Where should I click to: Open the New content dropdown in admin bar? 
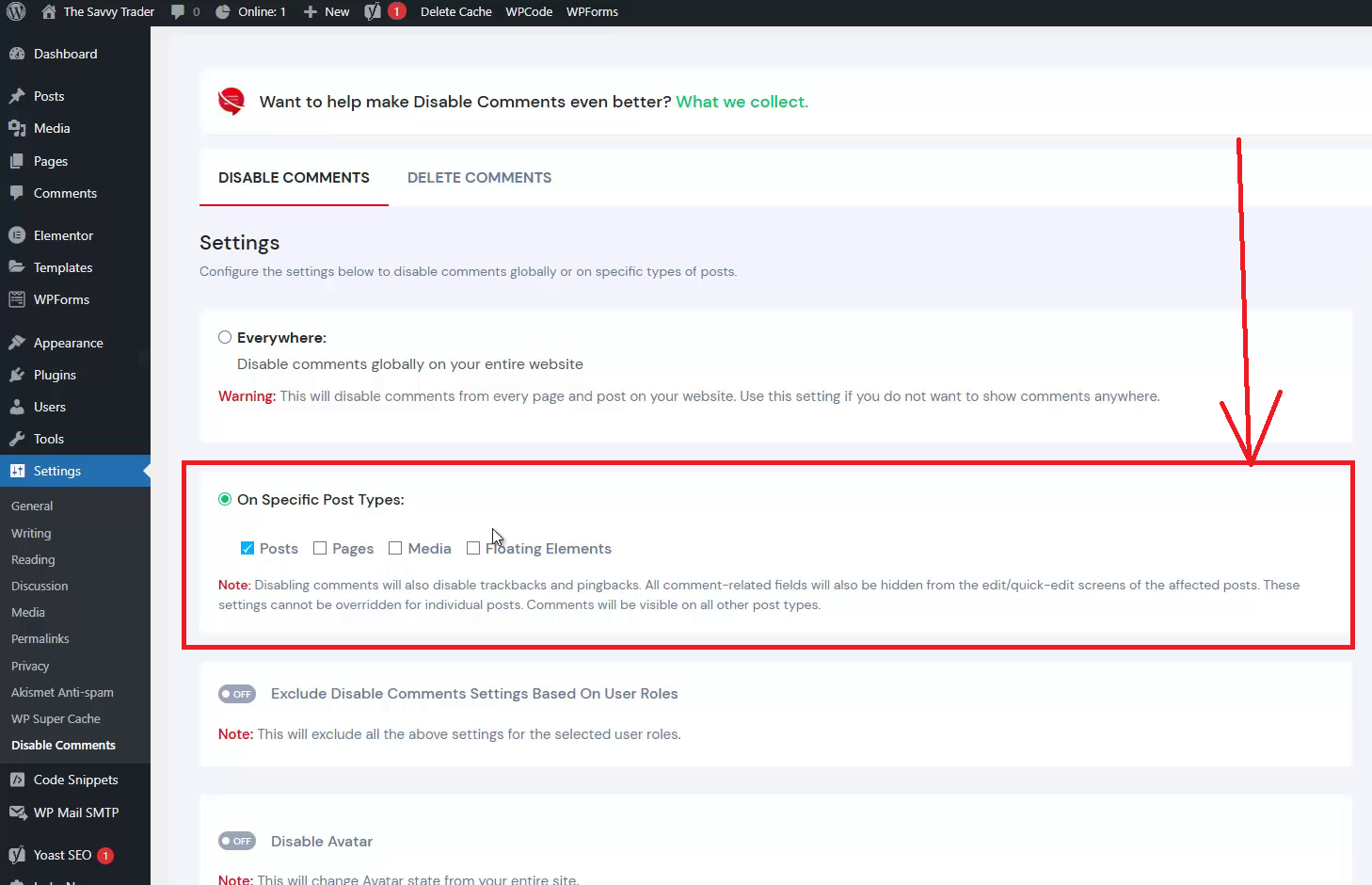[327, 12]
